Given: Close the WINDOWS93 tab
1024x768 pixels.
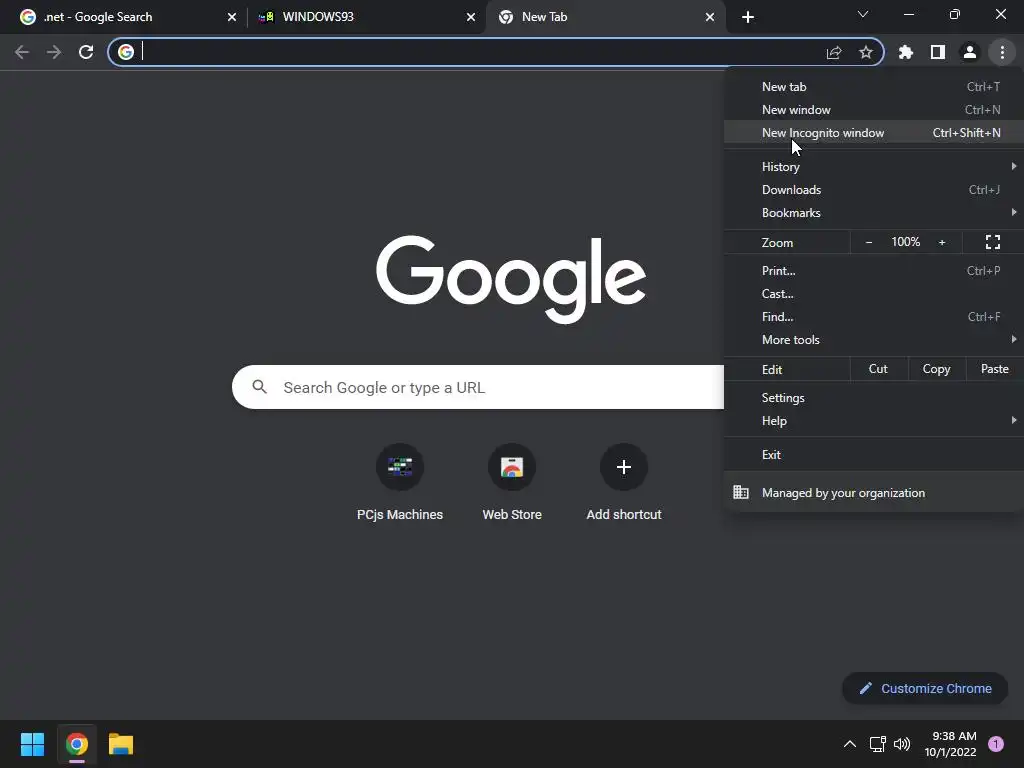Looking at the screenshot, I should pyautogui.click(x=471, y=17).
